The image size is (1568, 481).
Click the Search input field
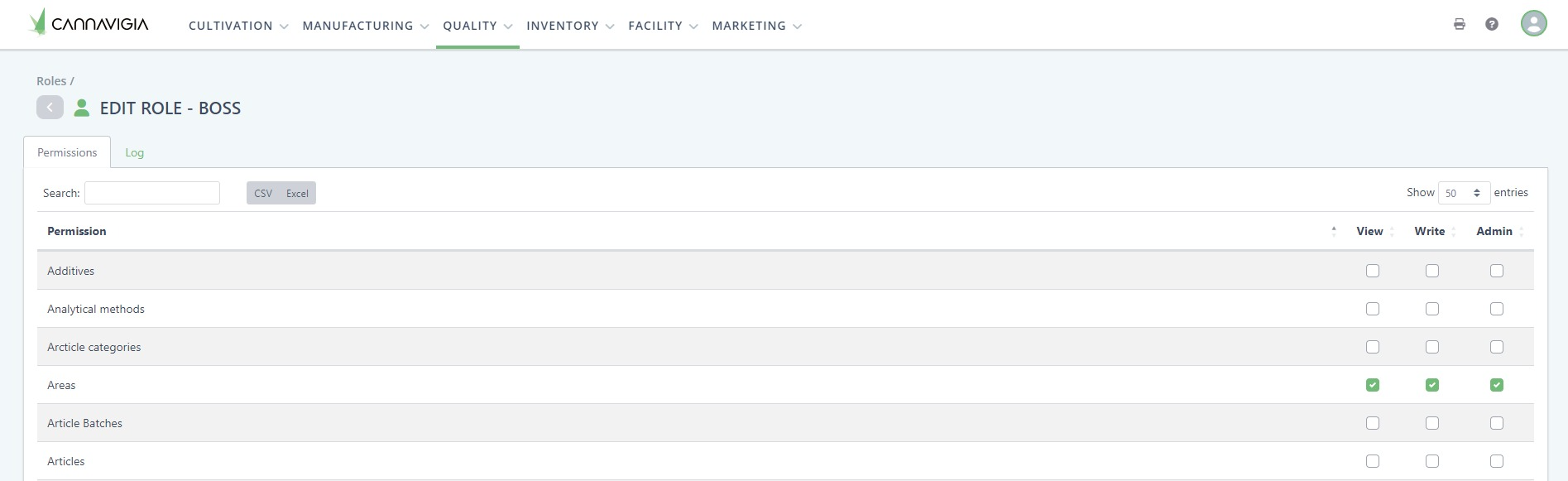click(152, 193)
